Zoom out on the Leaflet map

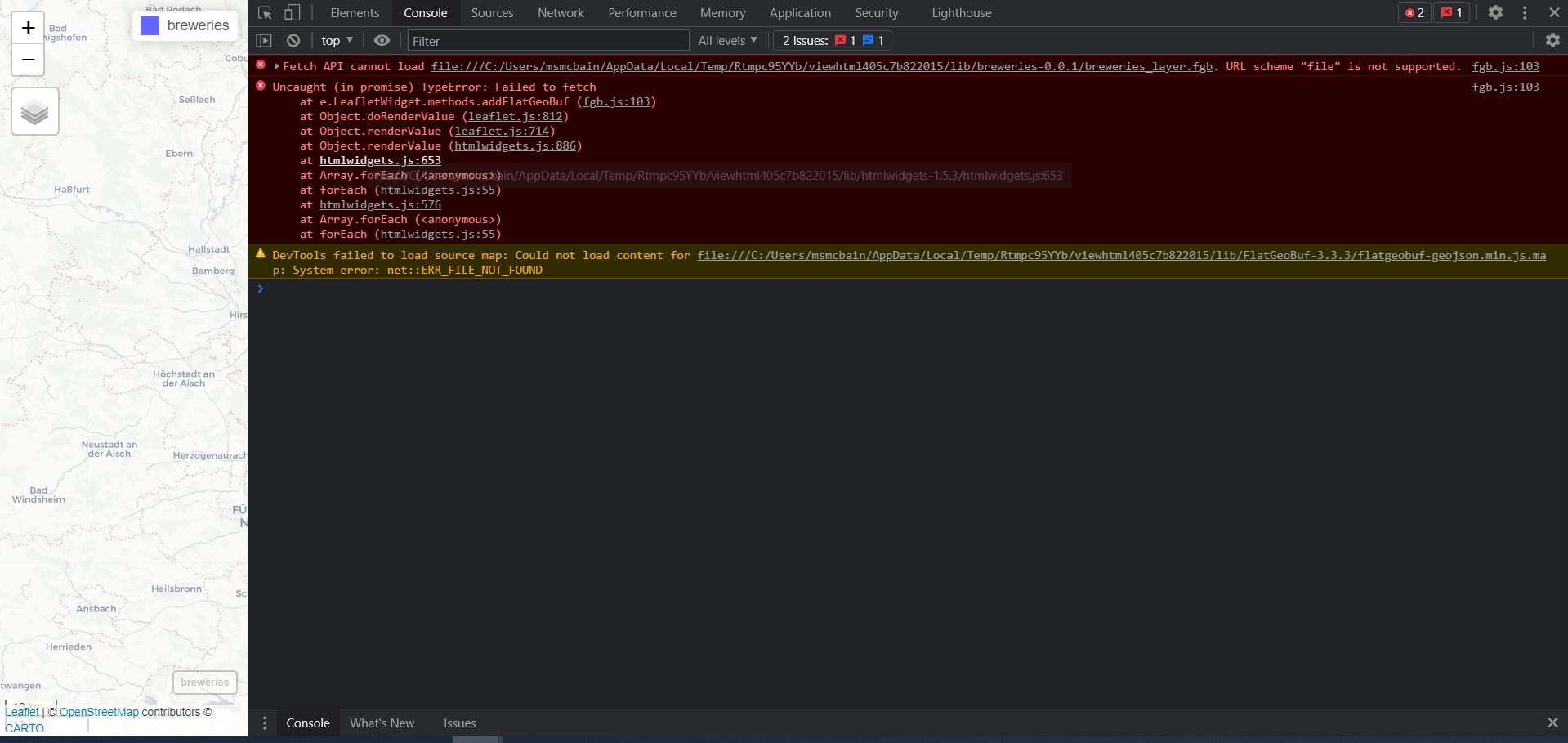(x=28, y=60)
